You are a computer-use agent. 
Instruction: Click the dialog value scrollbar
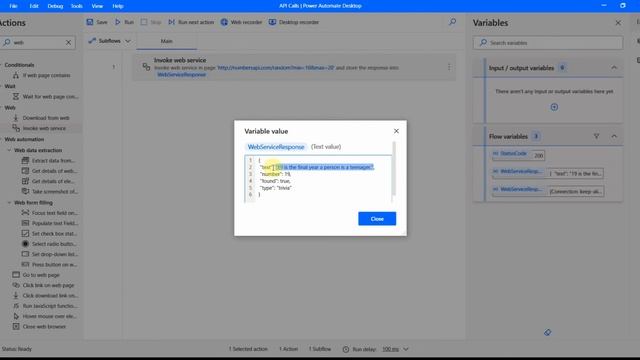coord(393,169)
